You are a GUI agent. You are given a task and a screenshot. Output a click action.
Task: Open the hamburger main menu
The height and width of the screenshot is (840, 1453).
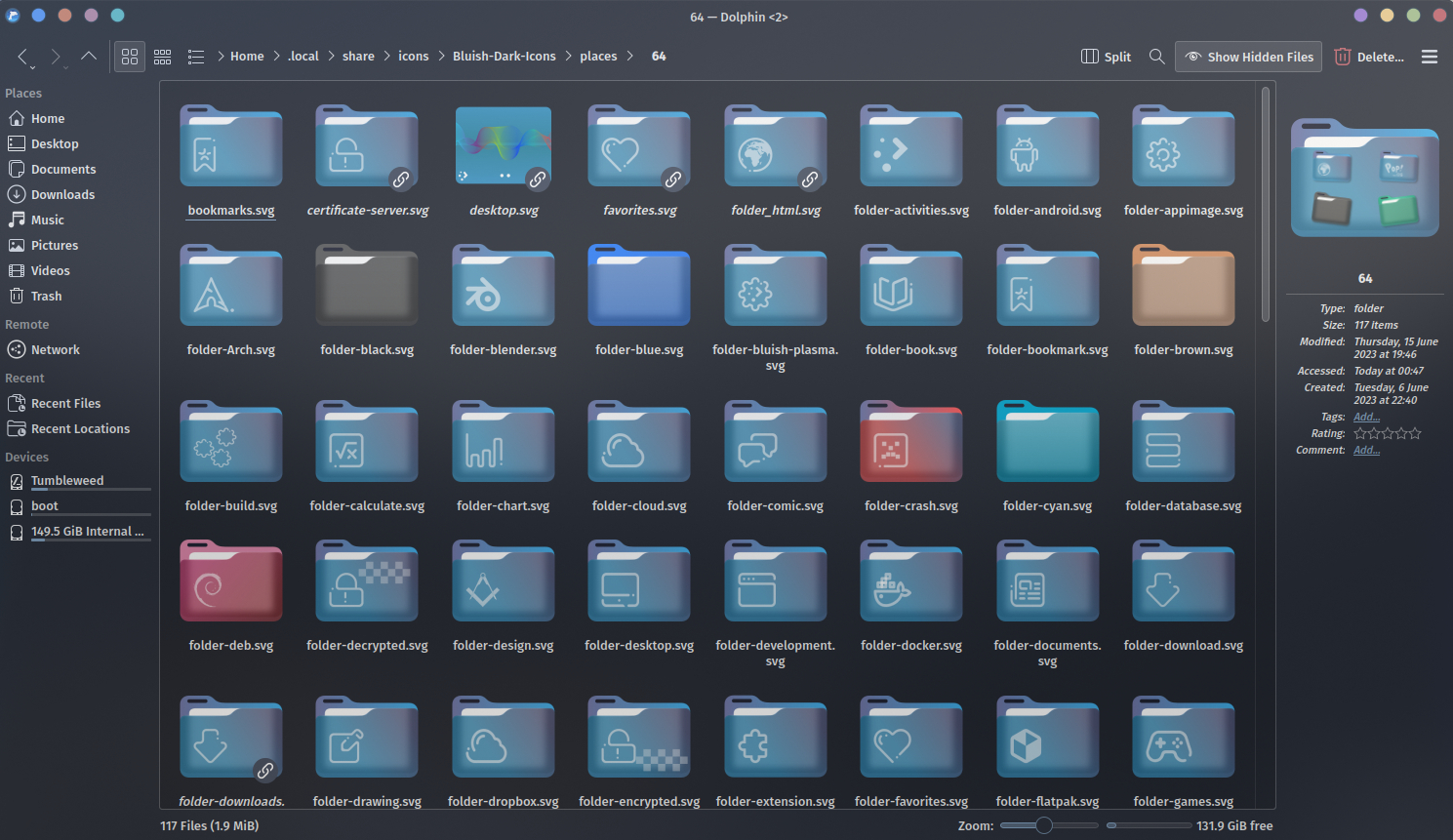tap(1430, 56)
